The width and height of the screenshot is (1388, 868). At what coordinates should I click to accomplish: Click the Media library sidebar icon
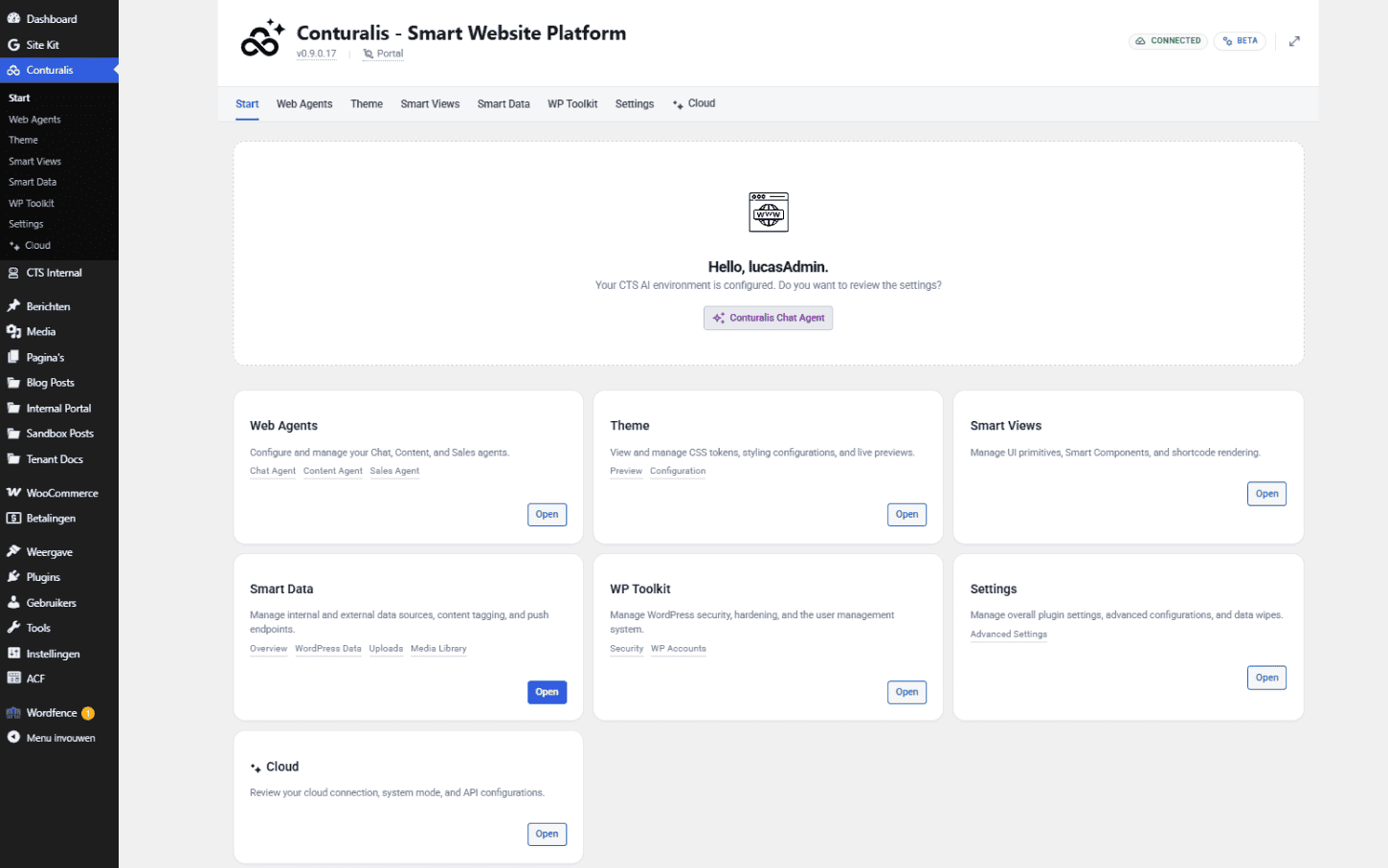pyautogui.click(x=13, y=331)
